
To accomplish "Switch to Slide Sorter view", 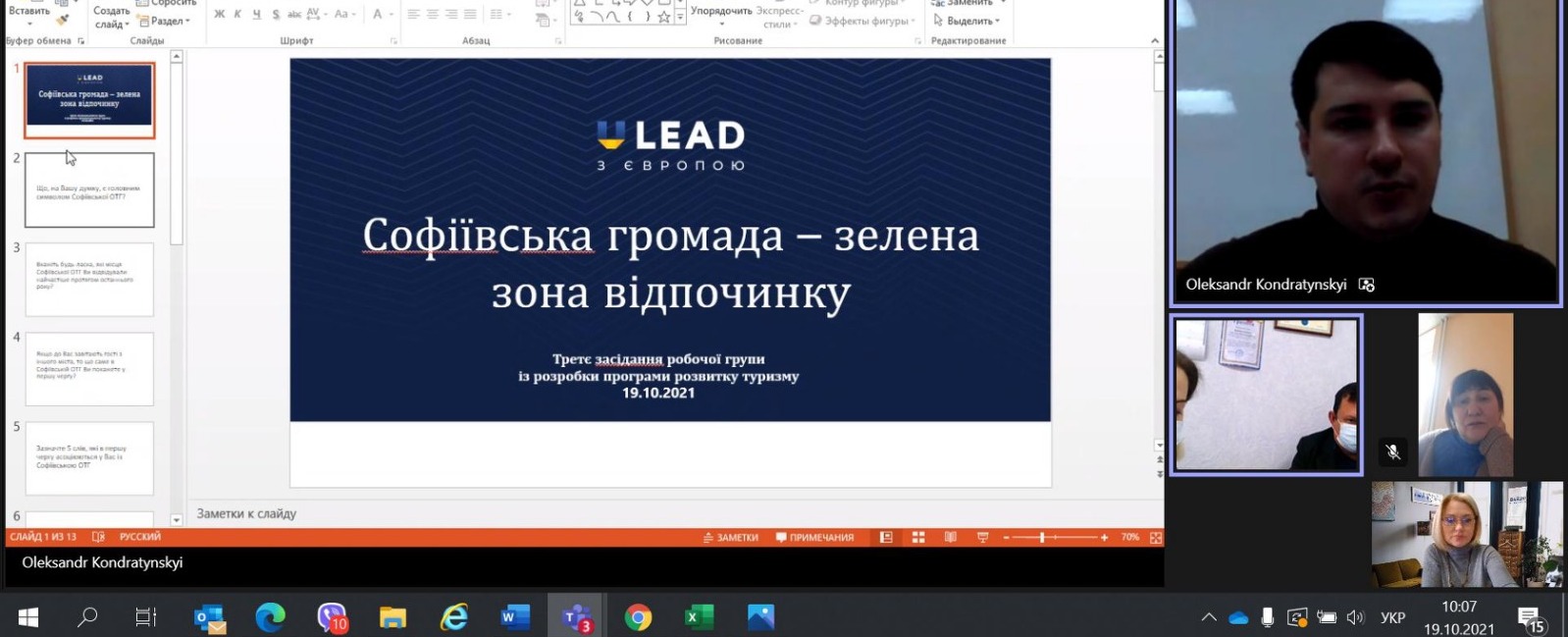I will [x=918, y=538].
